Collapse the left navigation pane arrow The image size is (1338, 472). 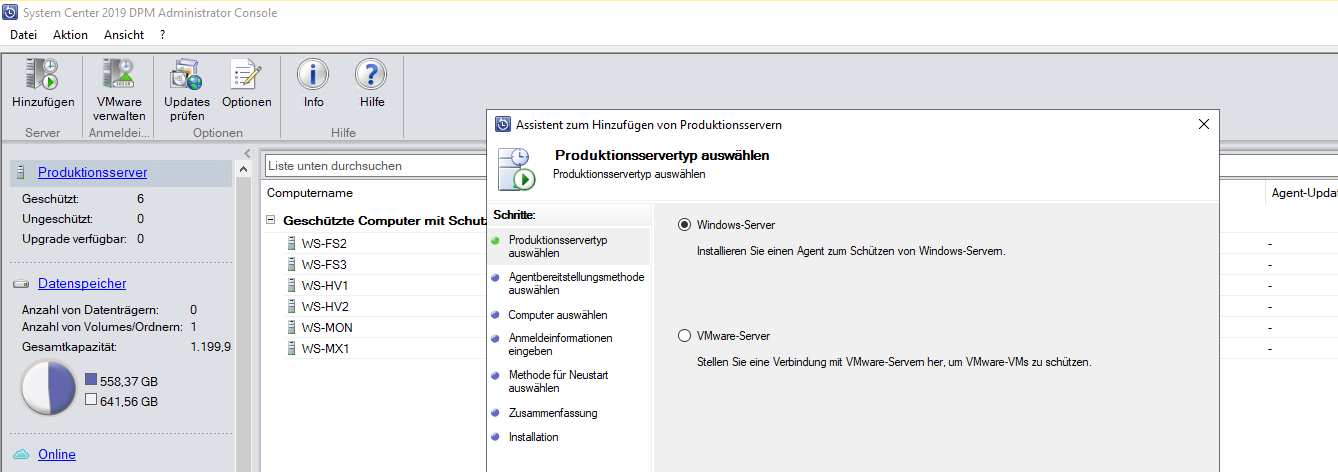click(x=247, y=153)
